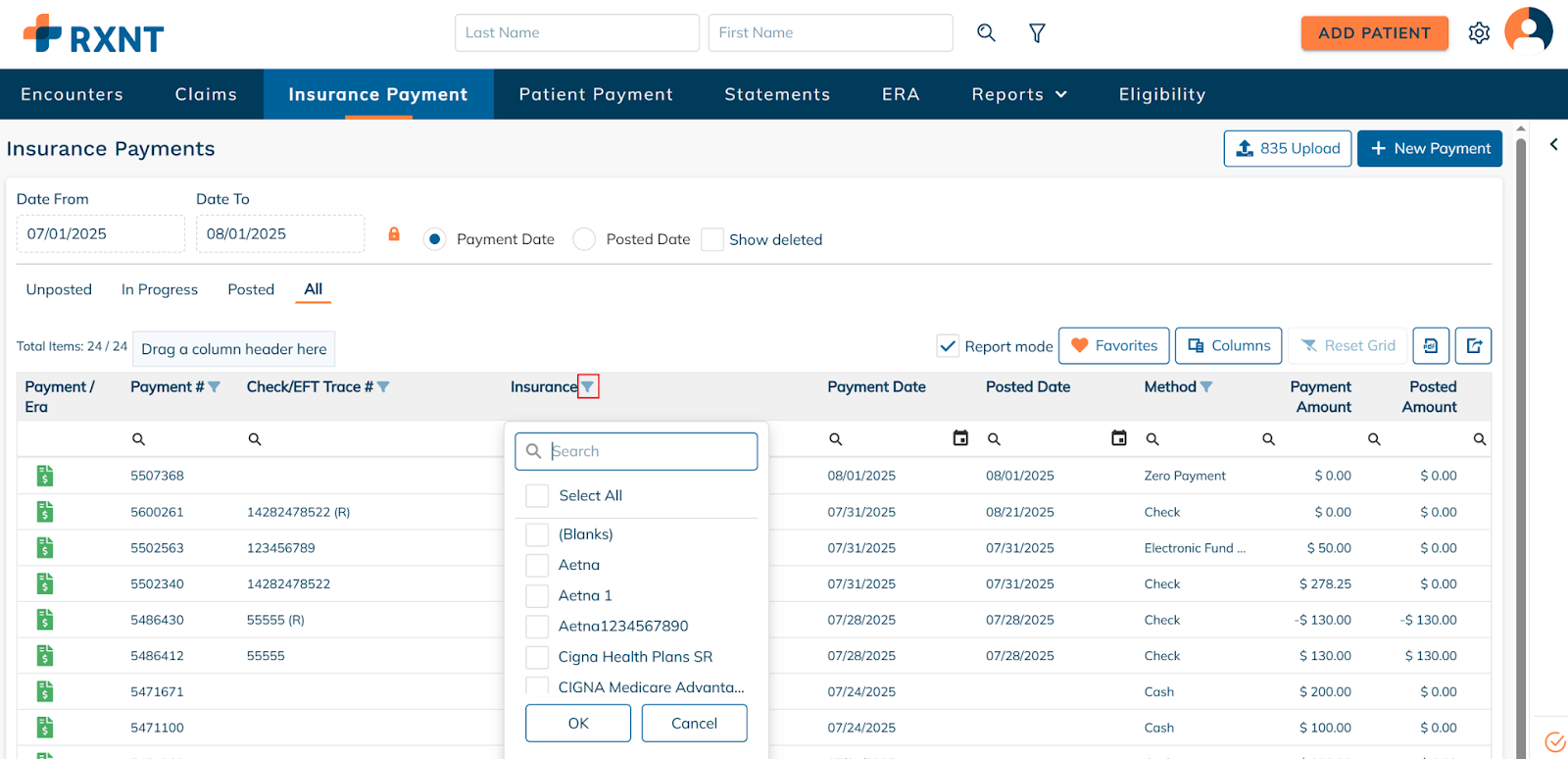Click the Date From input field
Screen dimensions: 1568x759
point(100,234)
